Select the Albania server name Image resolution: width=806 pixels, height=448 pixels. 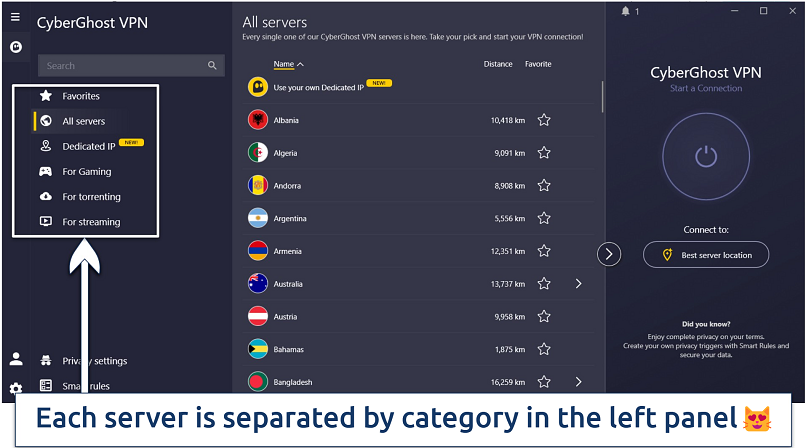pyautogui.click(x=286, y=120)
